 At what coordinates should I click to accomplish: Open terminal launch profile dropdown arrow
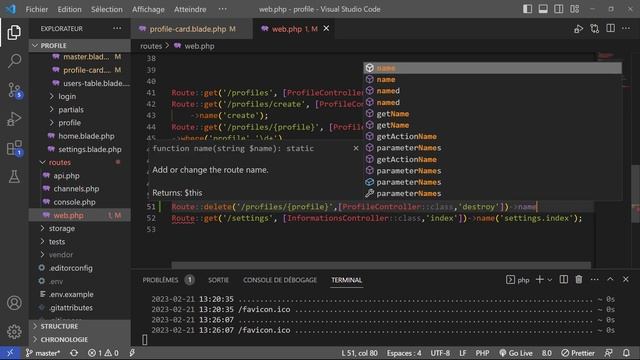pyautogui.click(x=550, y=280)
